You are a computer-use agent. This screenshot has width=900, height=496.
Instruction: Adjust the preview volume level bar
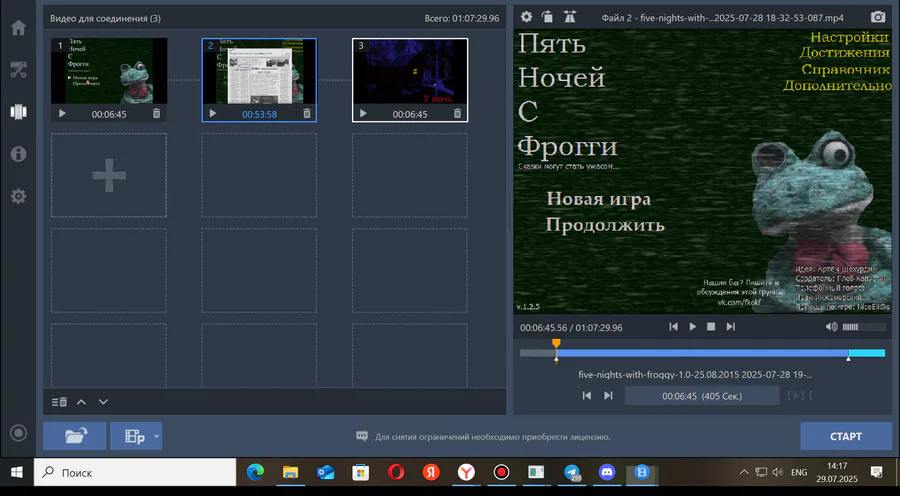(x=863, y=327)
